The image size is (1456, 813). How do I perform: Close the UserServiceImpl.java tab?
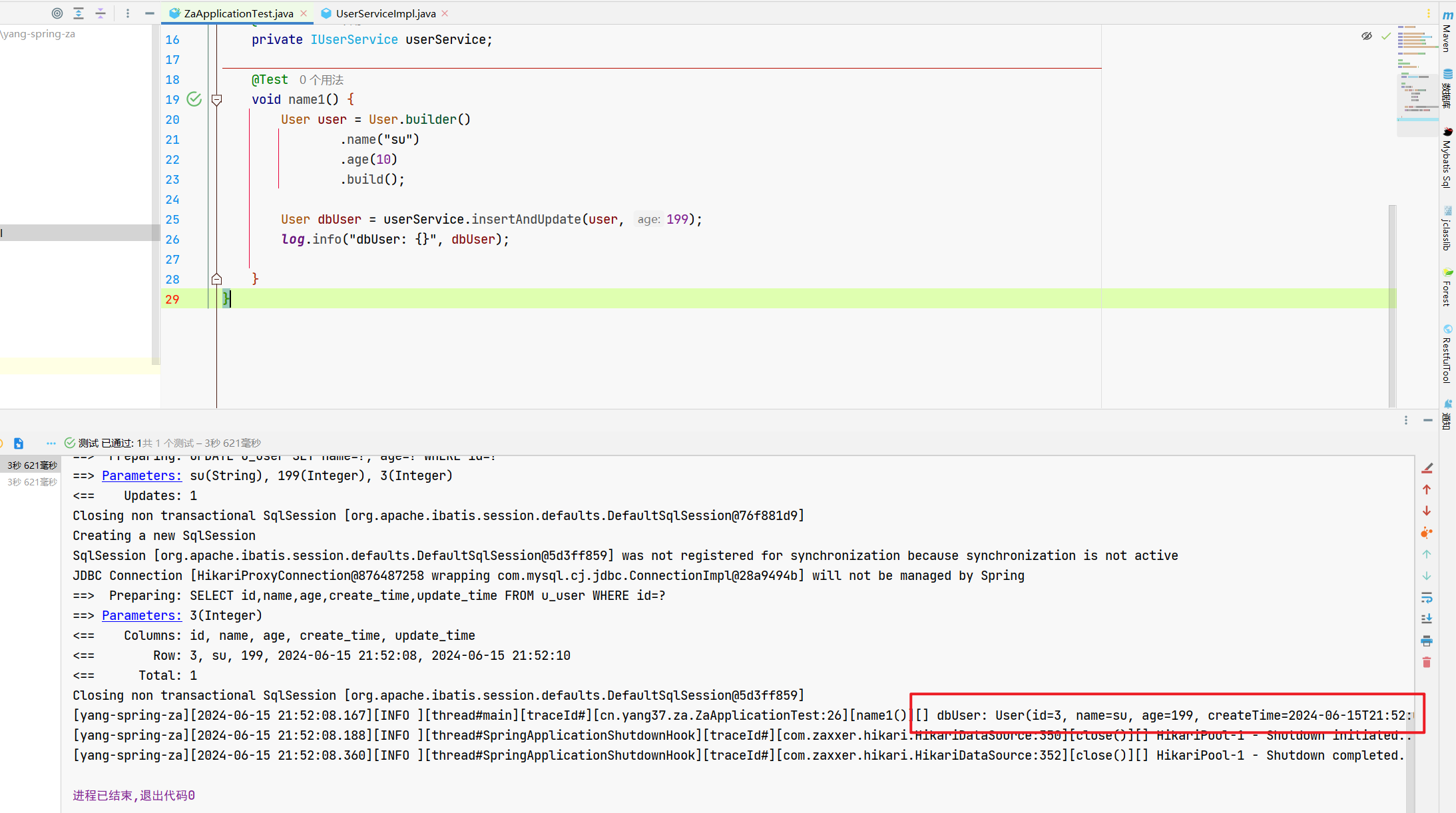pyautogui.click(x=445, y=13)
